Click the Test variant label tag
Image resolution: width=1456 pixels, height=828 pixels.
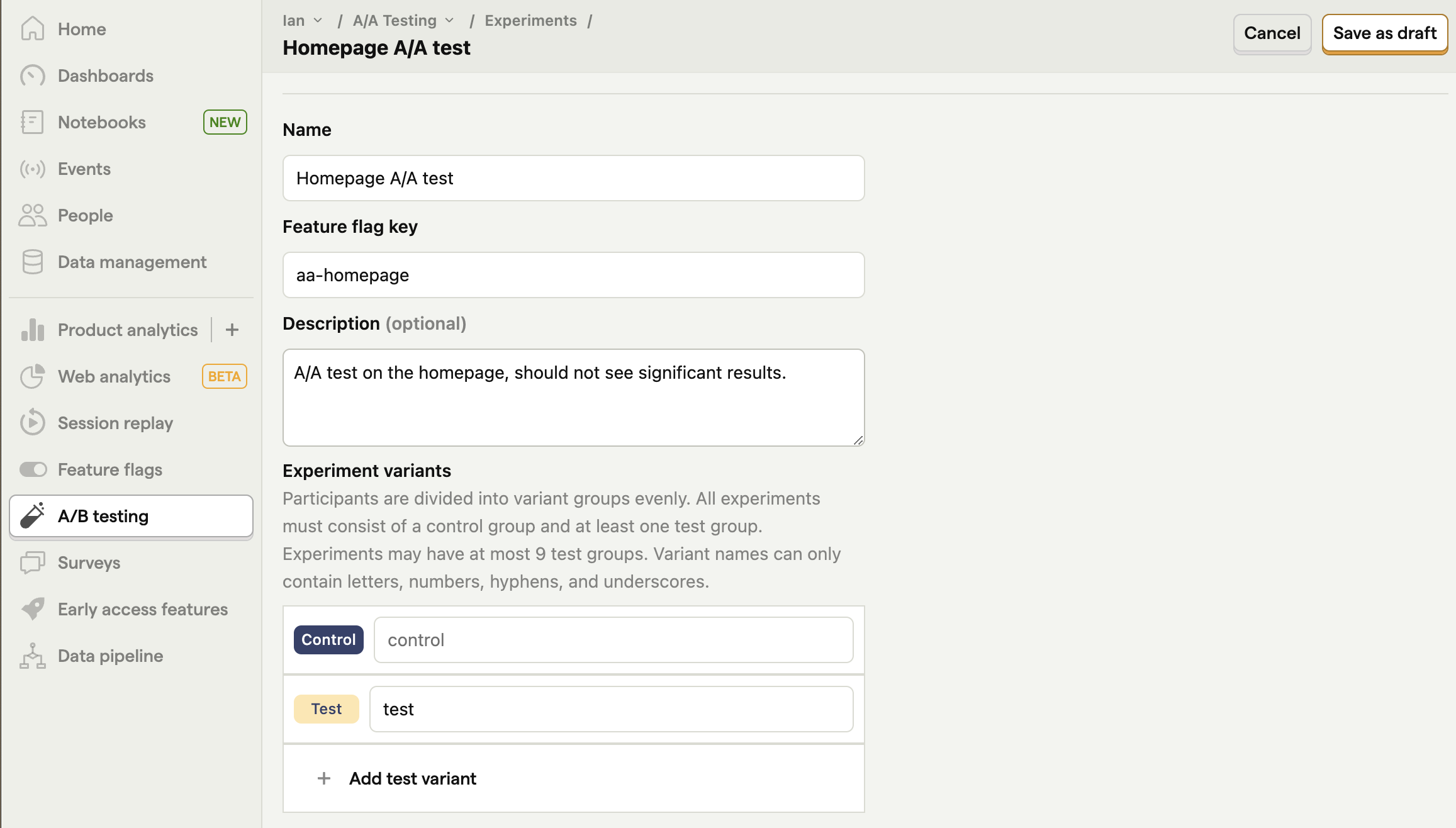[x=327, y=709]
